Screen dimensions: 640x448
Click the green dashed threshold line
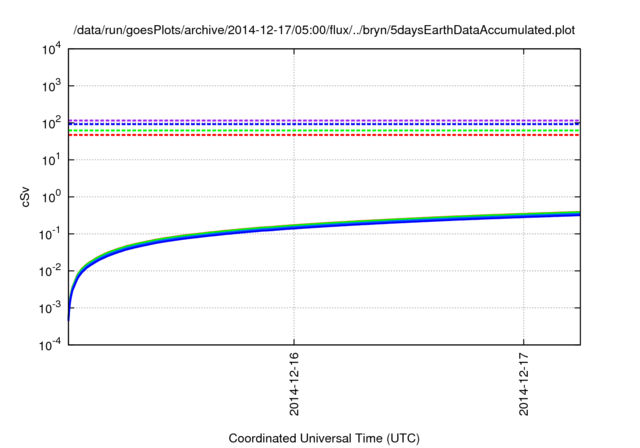324,131
